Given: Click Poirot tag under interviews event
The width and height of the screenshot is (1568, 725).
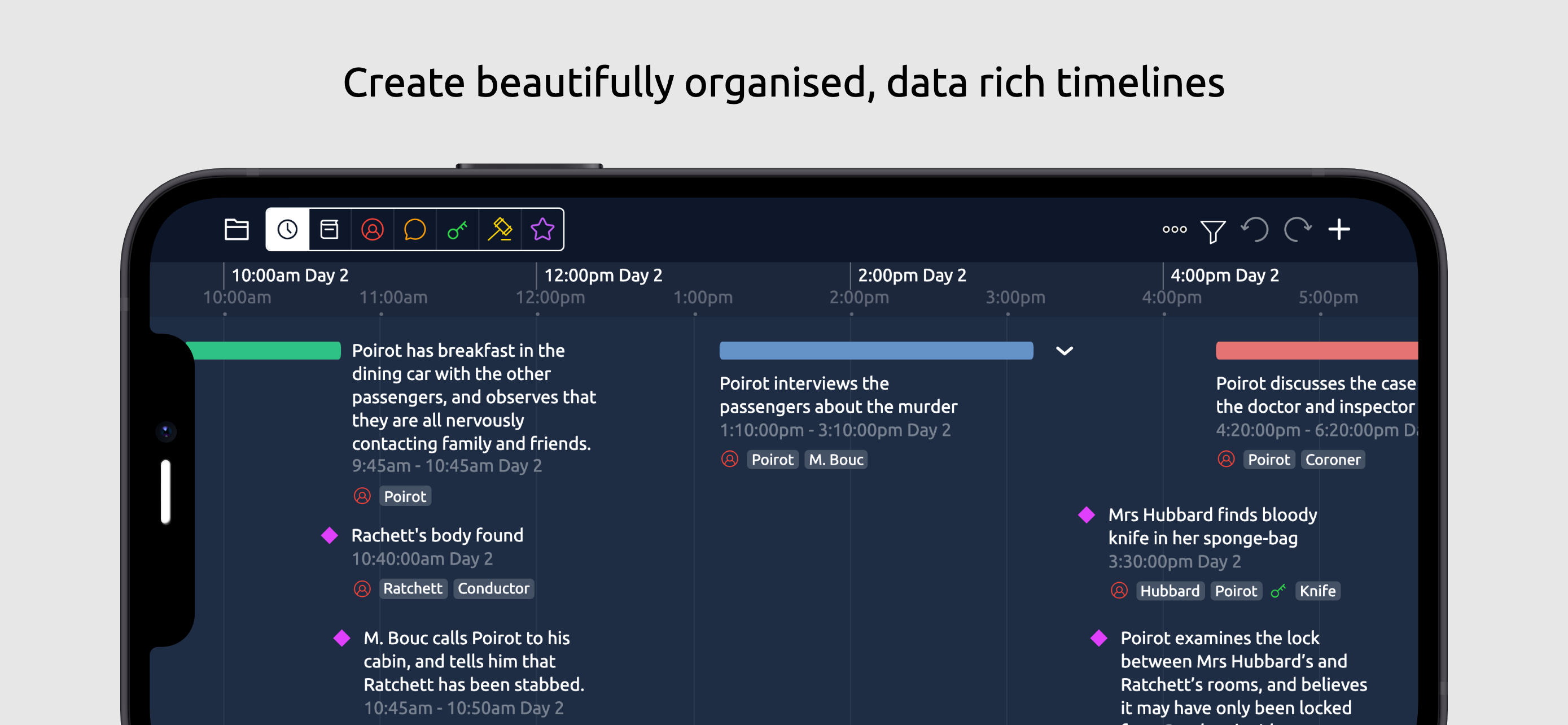Looking at the screenshot, I should point(773,460).
